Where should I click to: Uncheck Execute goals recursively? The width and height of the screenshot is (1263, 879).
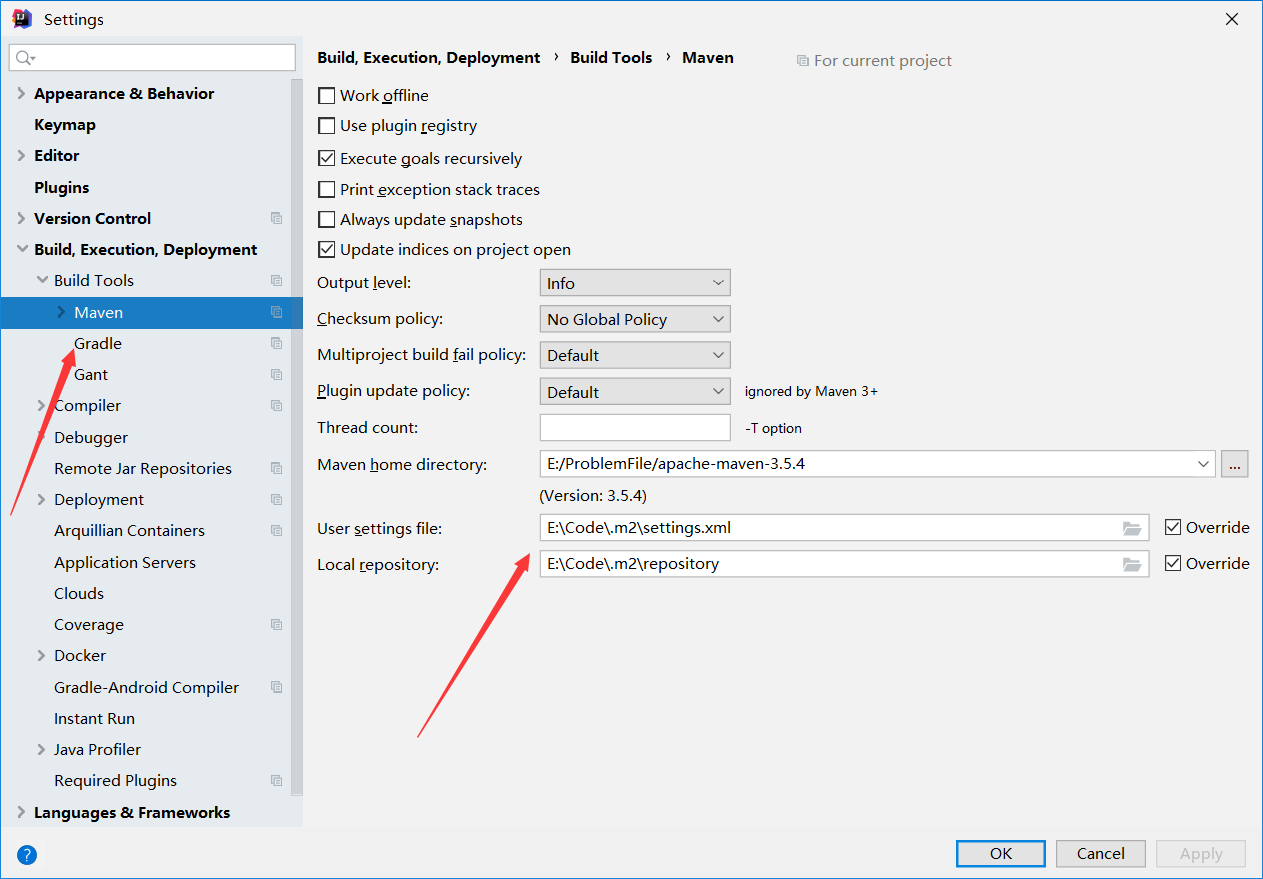[x=326, y=158]
